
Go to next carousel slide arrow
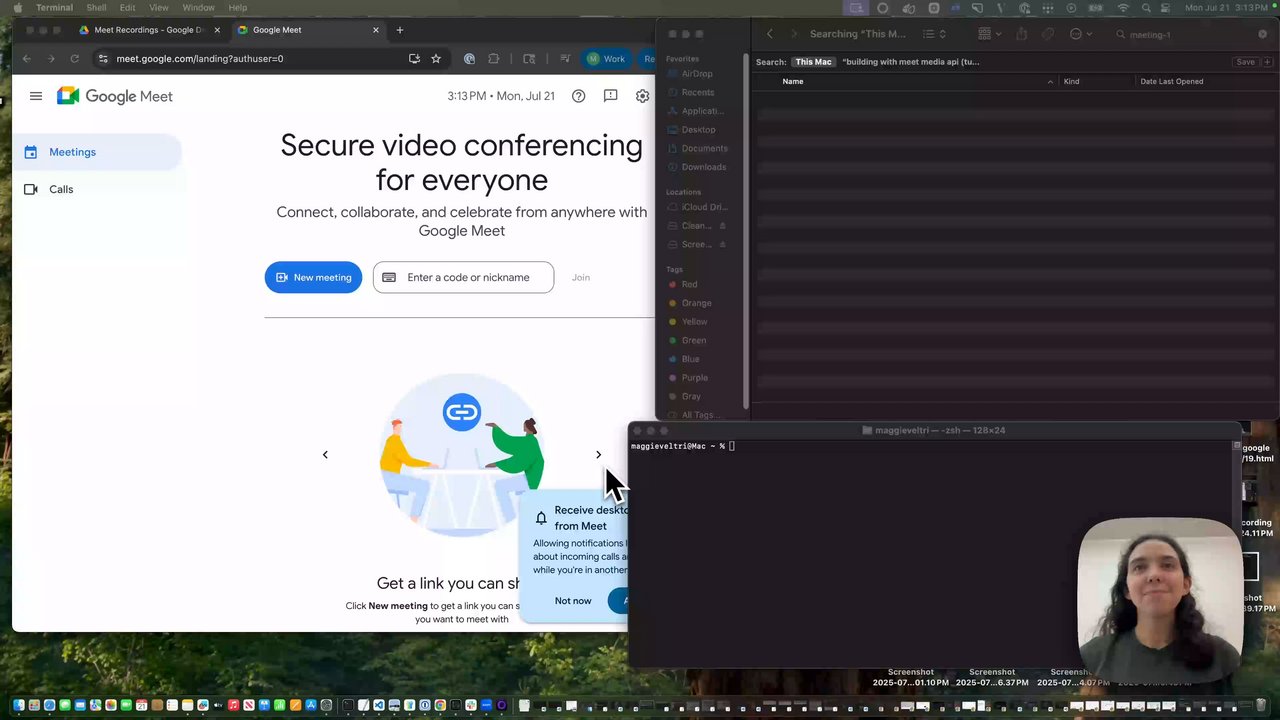(598, 455)
